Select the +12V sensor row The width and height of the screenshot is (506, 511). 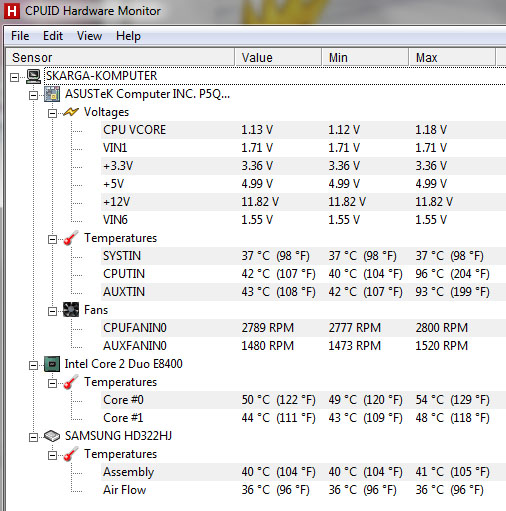[303, 202]
